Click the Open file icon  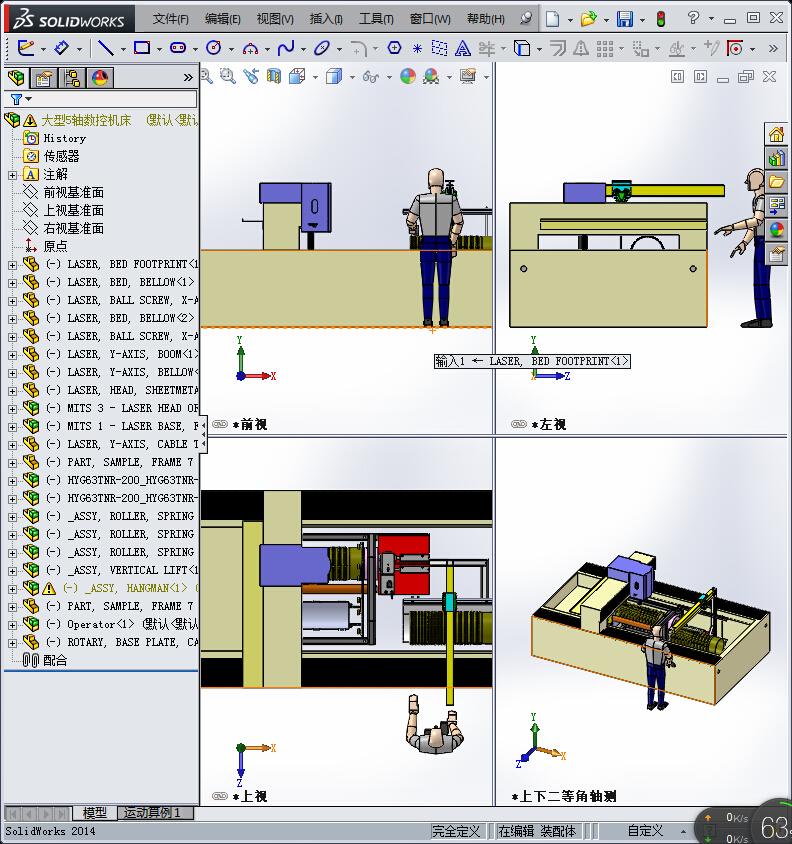(x=588, y=19)
